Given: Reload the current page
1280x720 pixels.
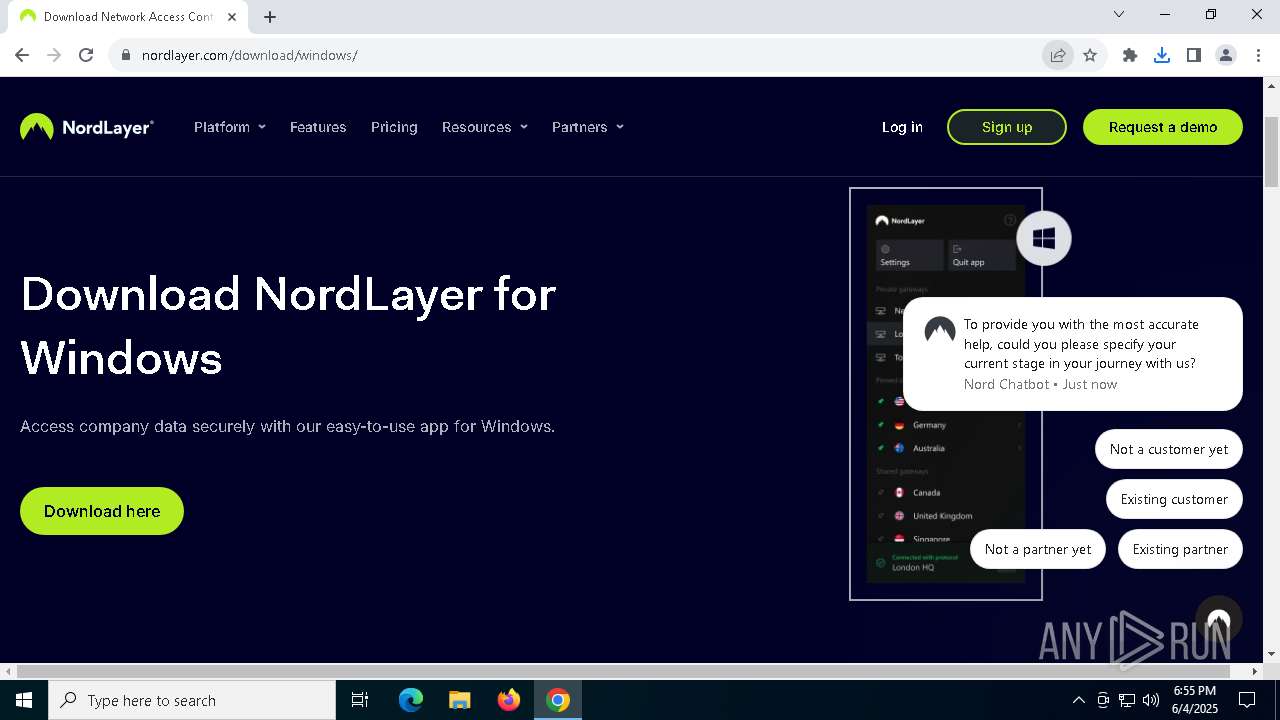Looking at the screenshot, I should (x=86, y=55).
